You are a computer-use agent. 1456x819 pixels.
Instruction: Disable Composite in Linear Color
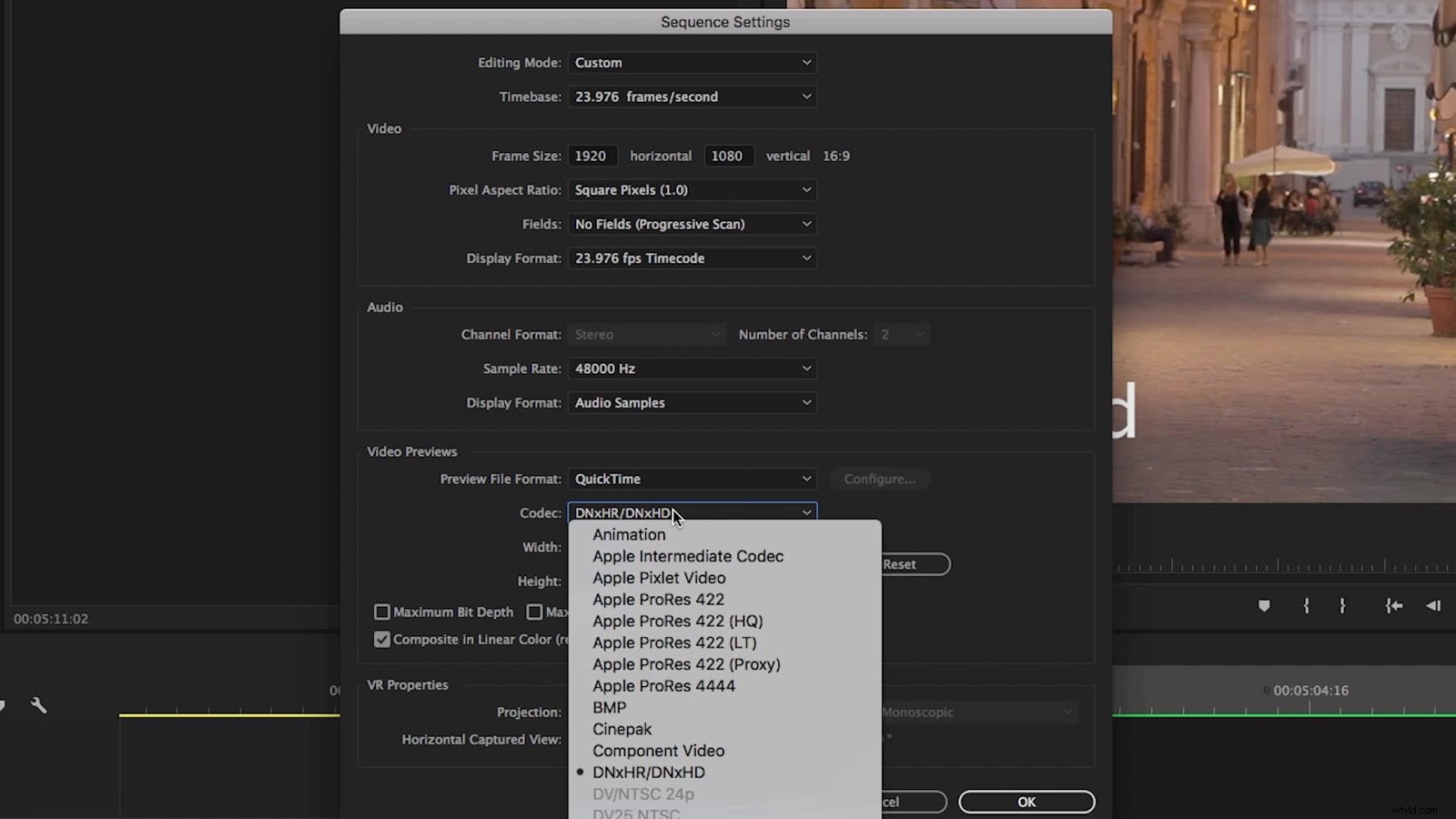click(382, 639)
